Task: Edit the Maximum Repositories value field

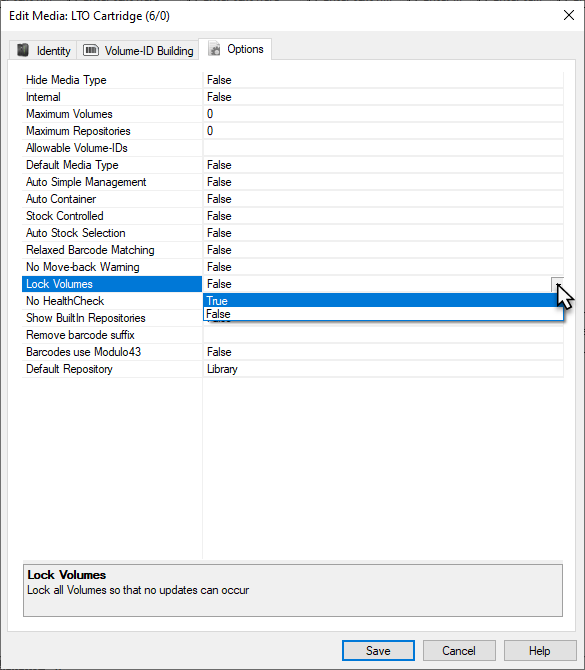Action: click(x=383, y=131)
